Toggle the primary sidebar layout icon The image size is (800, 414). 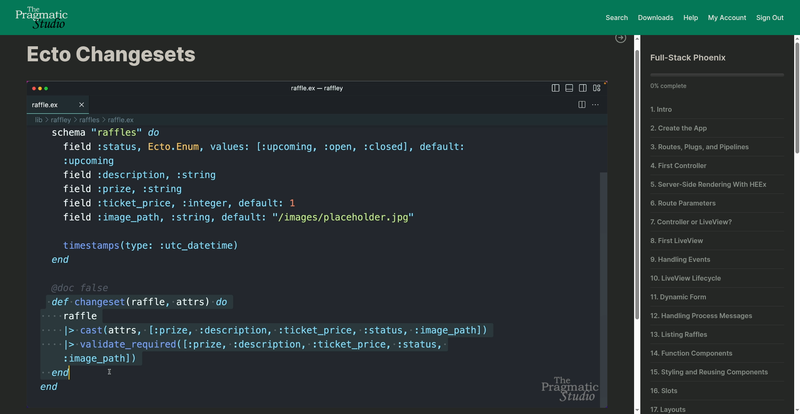click(x=556, y=88)
